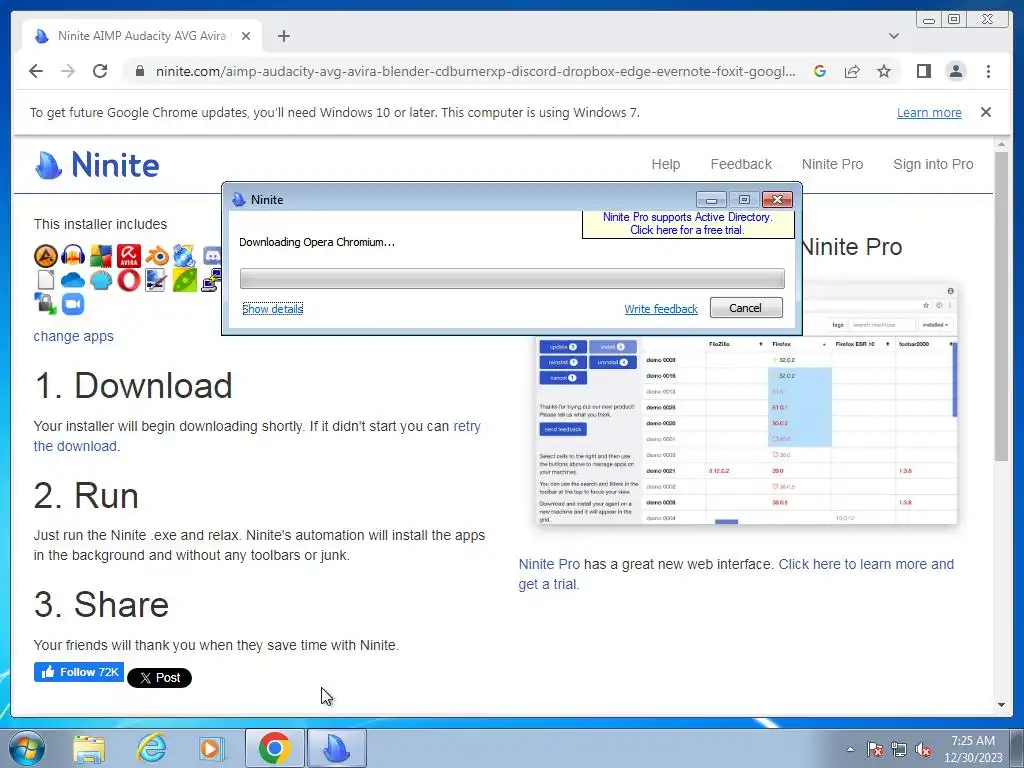
Task: Click the download progress bar in the Ninite dialog
Action: pyautogui.click(x=512, y=278)
